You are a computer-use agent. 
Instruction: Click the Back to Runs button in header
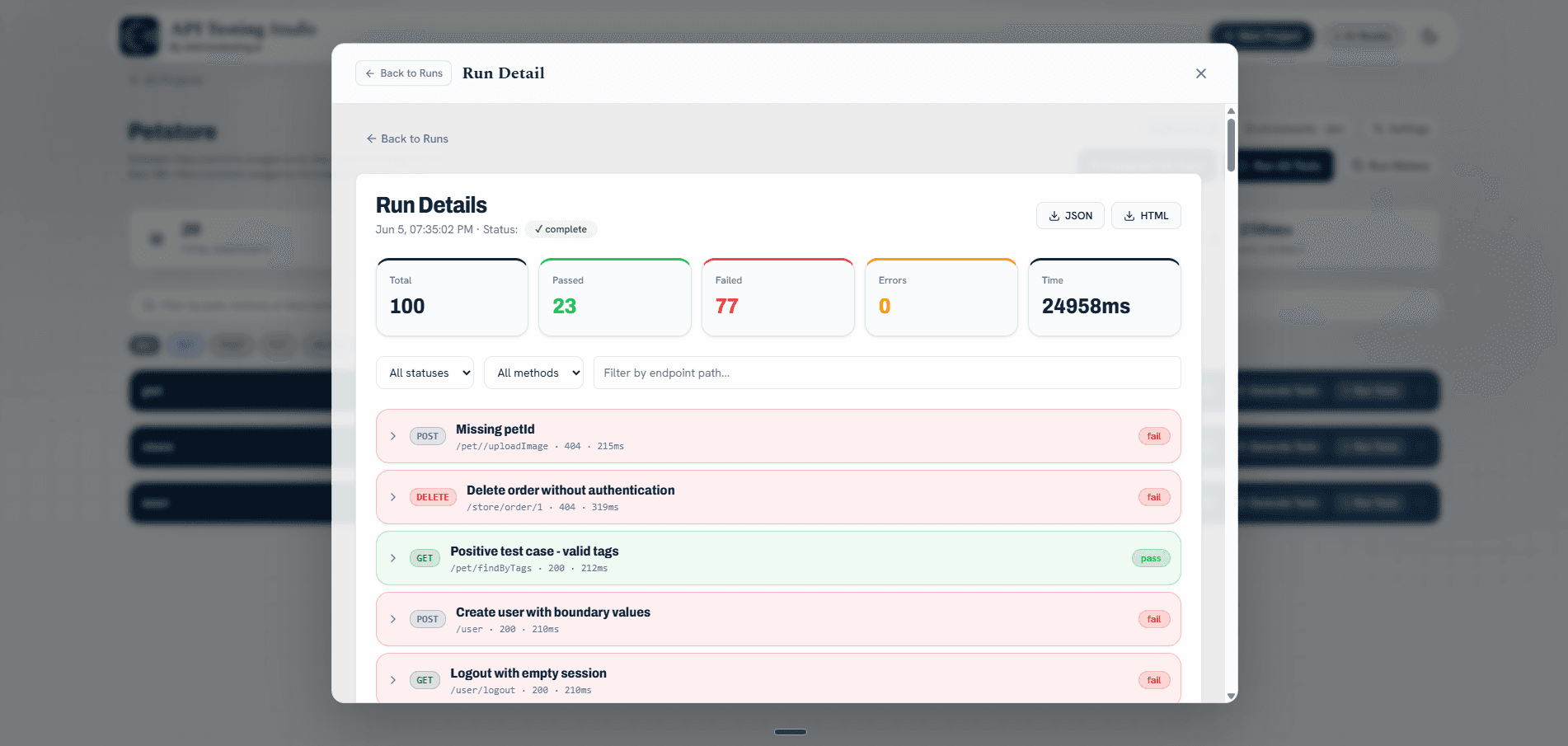(404, 73)
